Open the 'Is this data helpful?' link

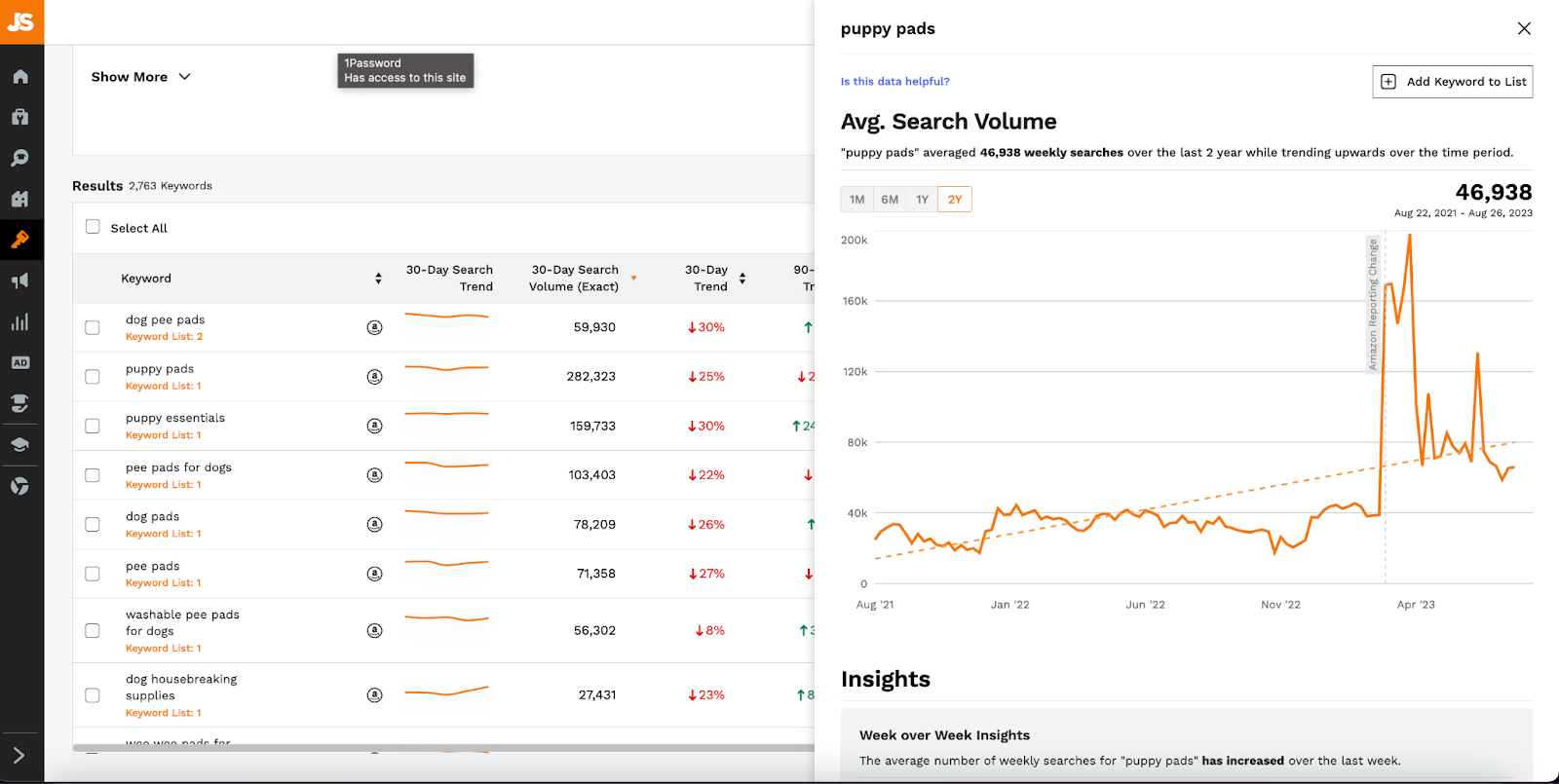click(894, 82)
